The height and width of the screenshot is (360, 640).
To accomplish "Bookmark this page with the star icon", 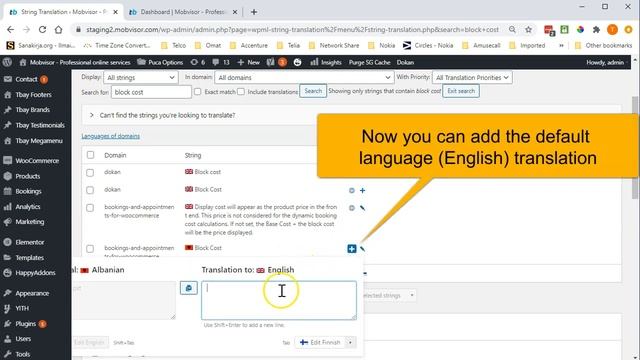I will coord(529,29).
